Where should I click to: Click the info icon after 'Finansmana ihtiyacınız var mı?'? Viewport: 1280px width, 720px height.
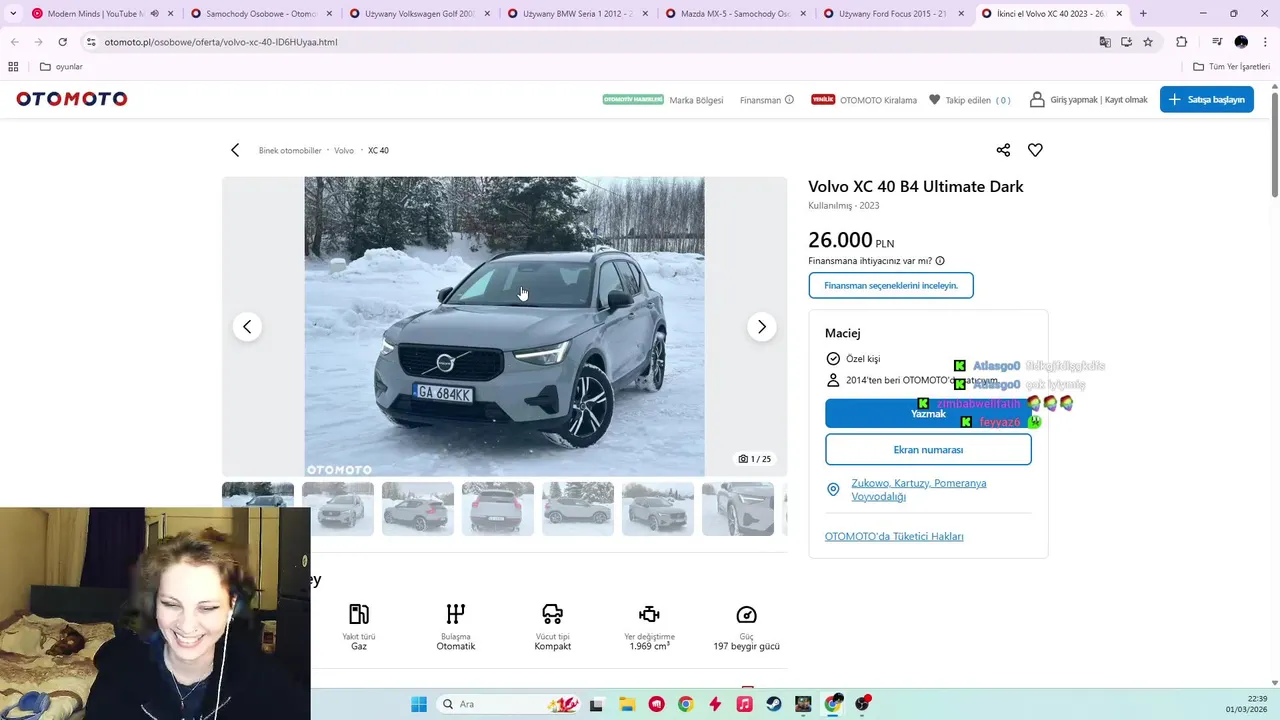(x=940, y=261)
